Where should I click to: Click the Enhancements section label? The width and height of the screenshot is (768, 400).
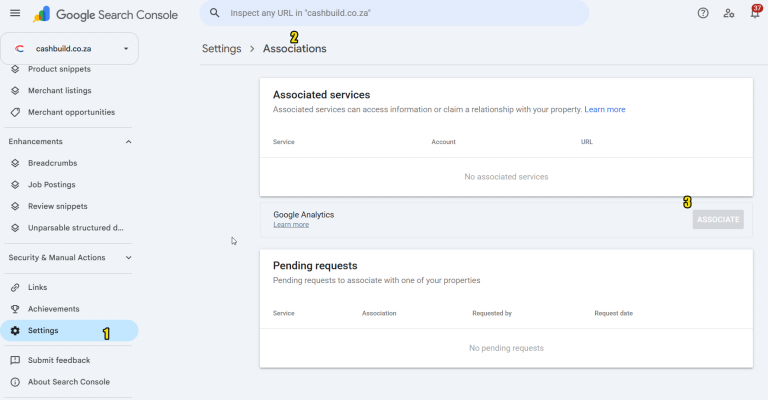click(35, 141)
